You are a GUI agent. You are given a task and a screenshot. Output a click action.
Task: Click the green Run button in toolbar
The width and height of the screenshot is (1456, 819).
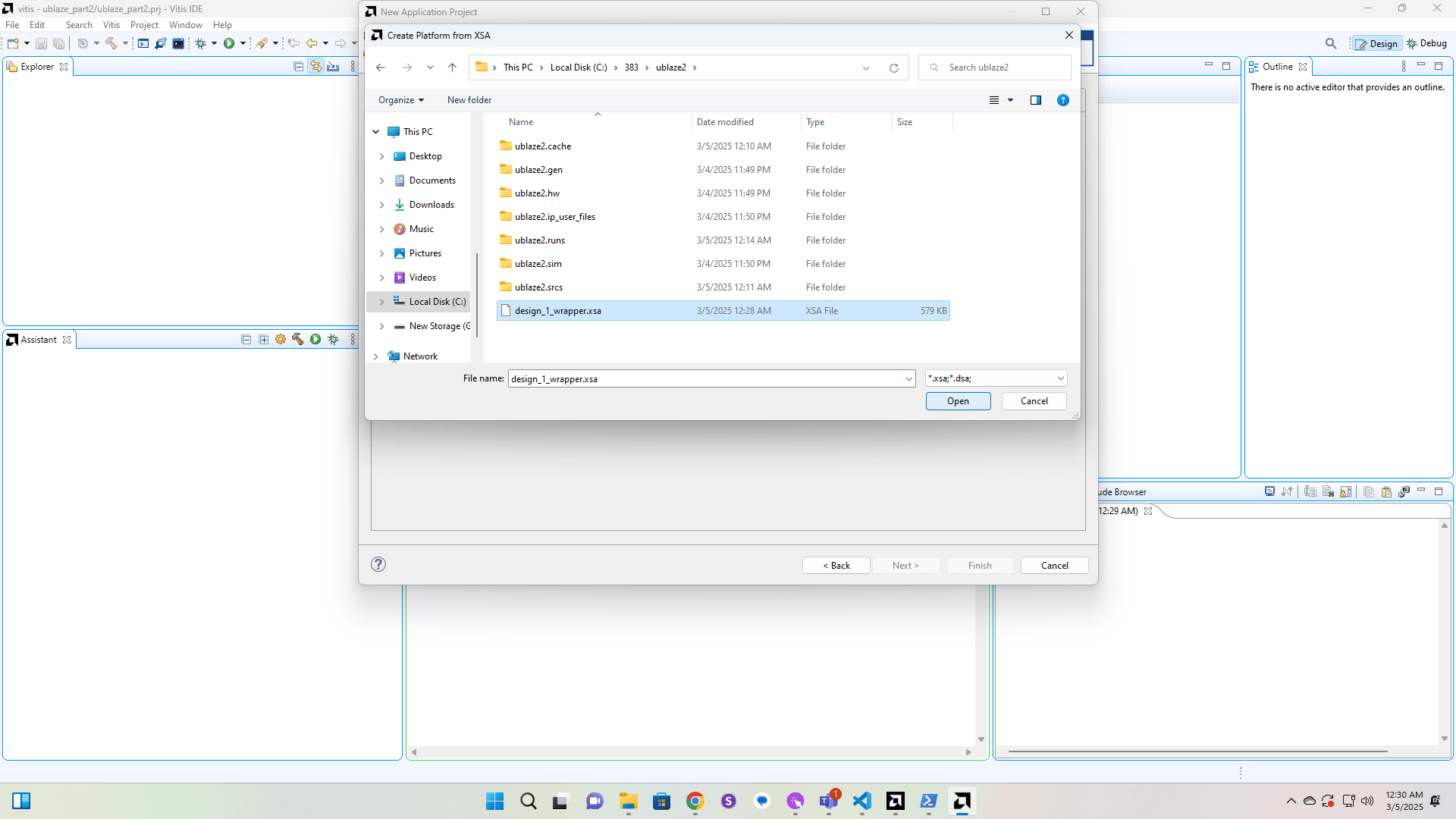(229, 43)
